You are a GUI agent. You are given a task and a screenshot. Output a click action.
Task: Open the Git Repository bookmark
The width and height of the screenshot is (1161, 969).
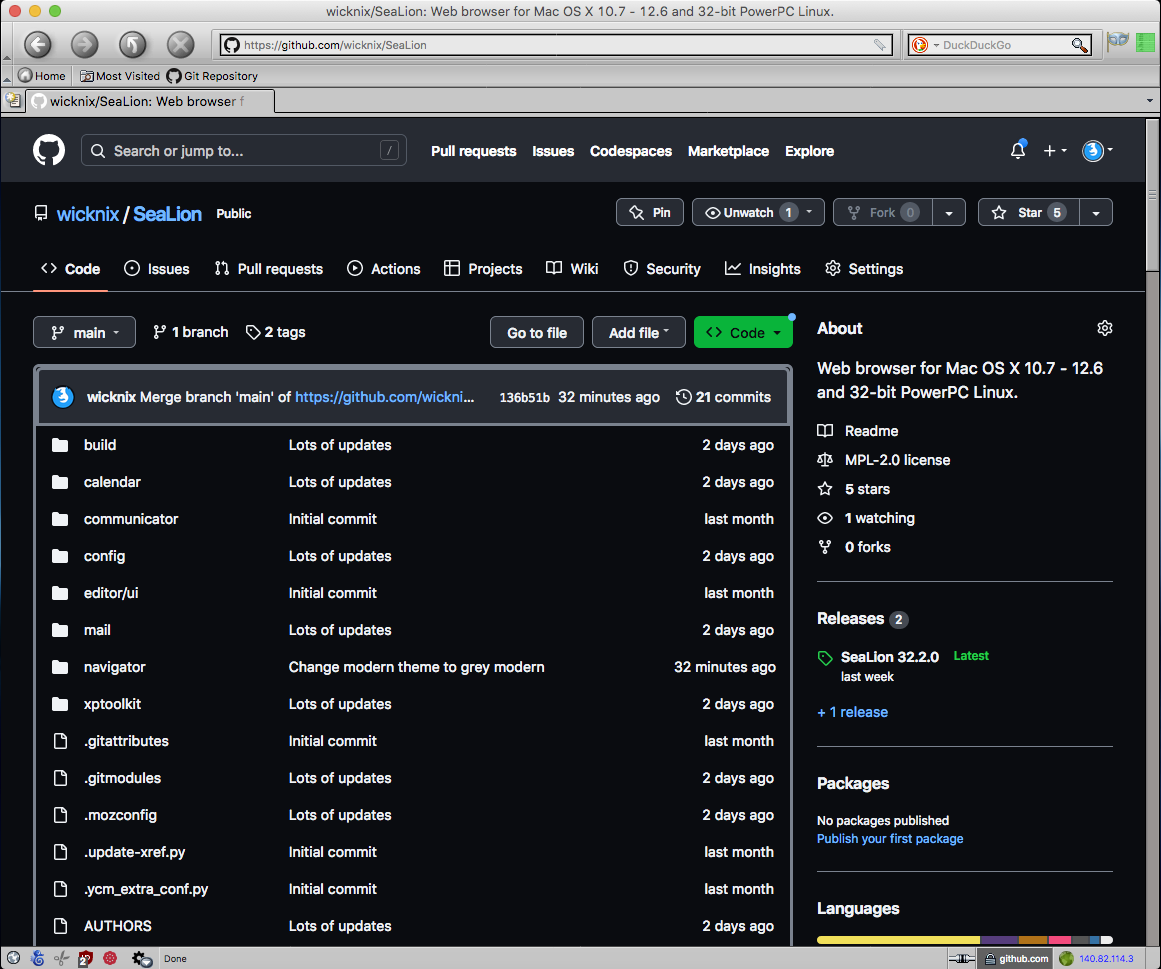pyautogui.click(x=212, y=76)
